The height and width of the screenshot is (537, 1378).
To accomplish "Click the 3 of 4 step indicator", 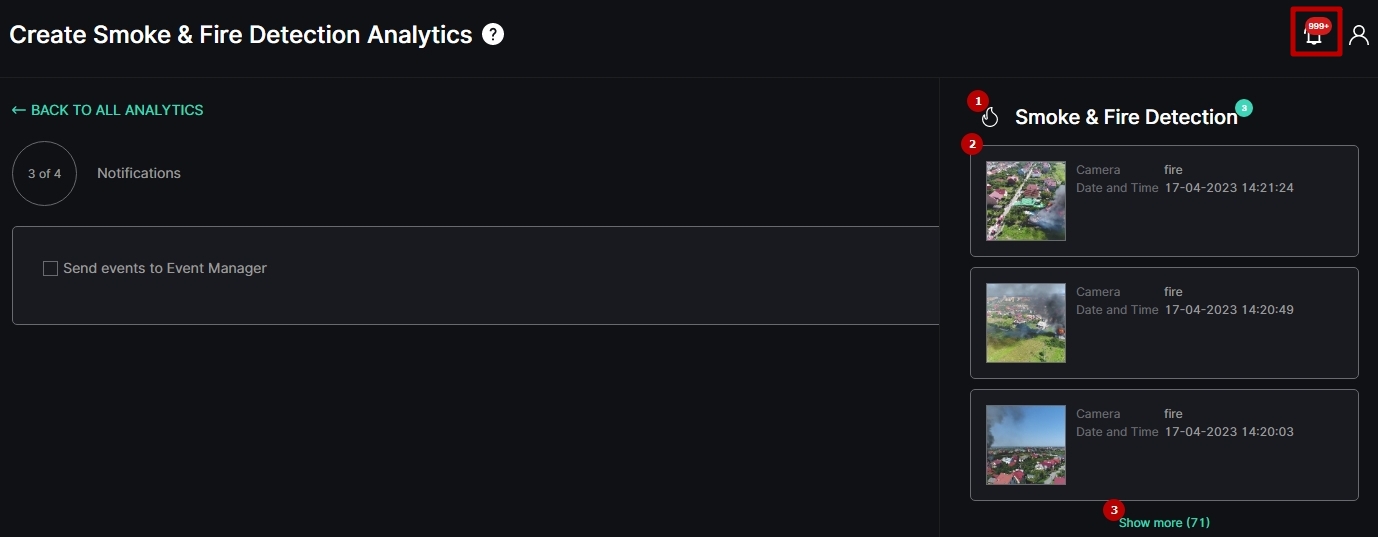I will pyautogui.click(x=44, y=173).
